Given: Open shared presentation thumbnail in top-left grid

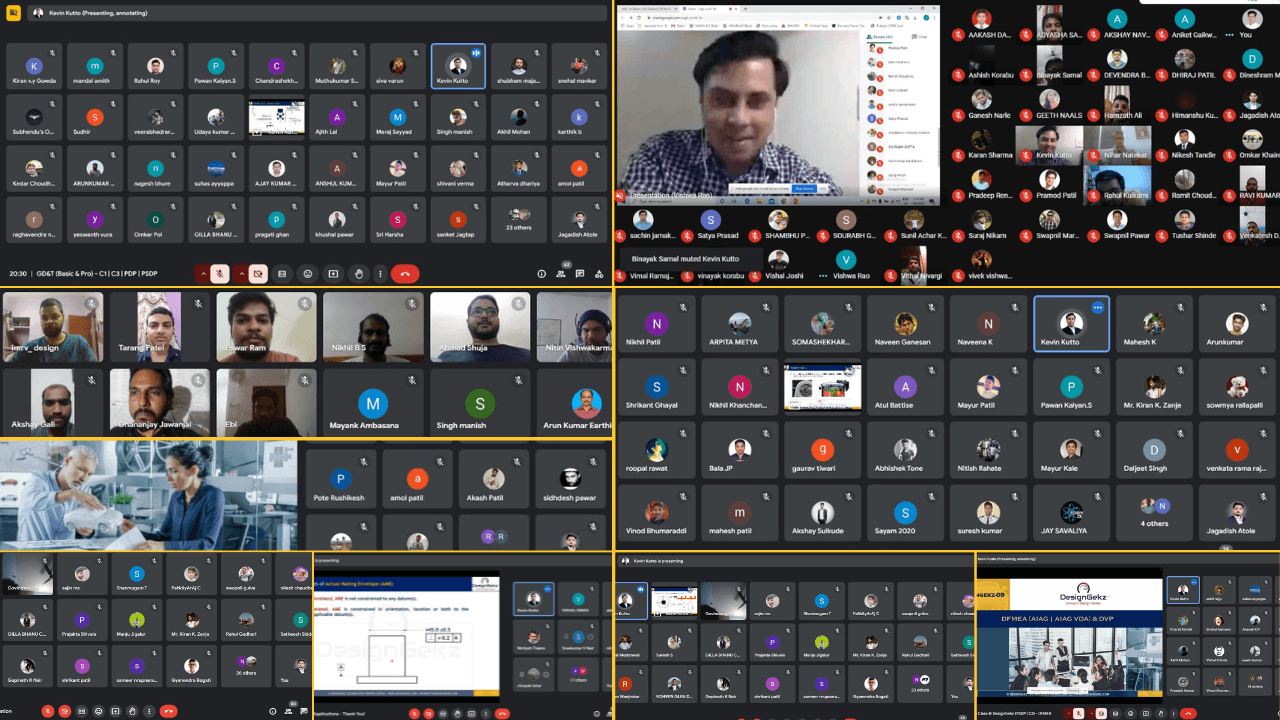Looking at the screenshot, I should (276, 117).
